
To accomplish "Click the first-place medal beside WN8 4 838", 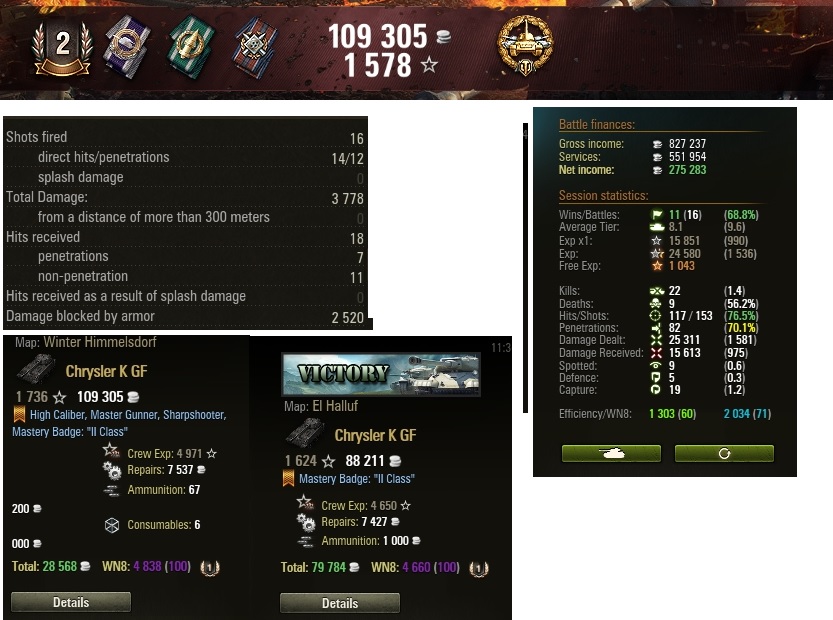I will click(210, 567).
